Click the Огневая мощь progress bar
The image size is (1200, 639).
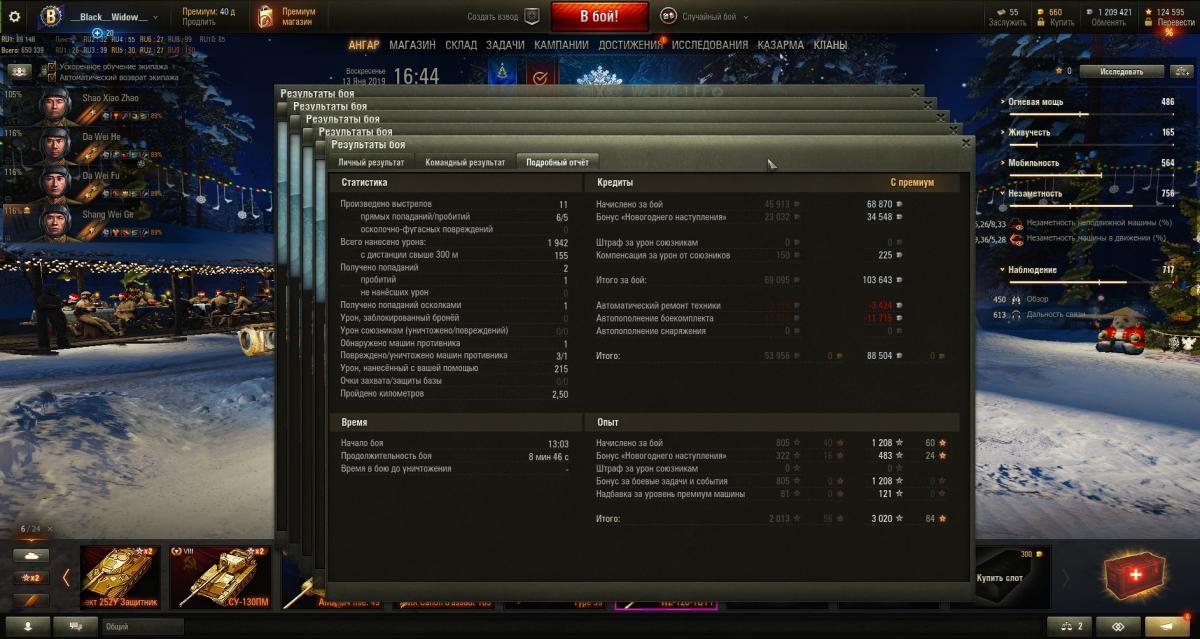(x=1092, y=114)
